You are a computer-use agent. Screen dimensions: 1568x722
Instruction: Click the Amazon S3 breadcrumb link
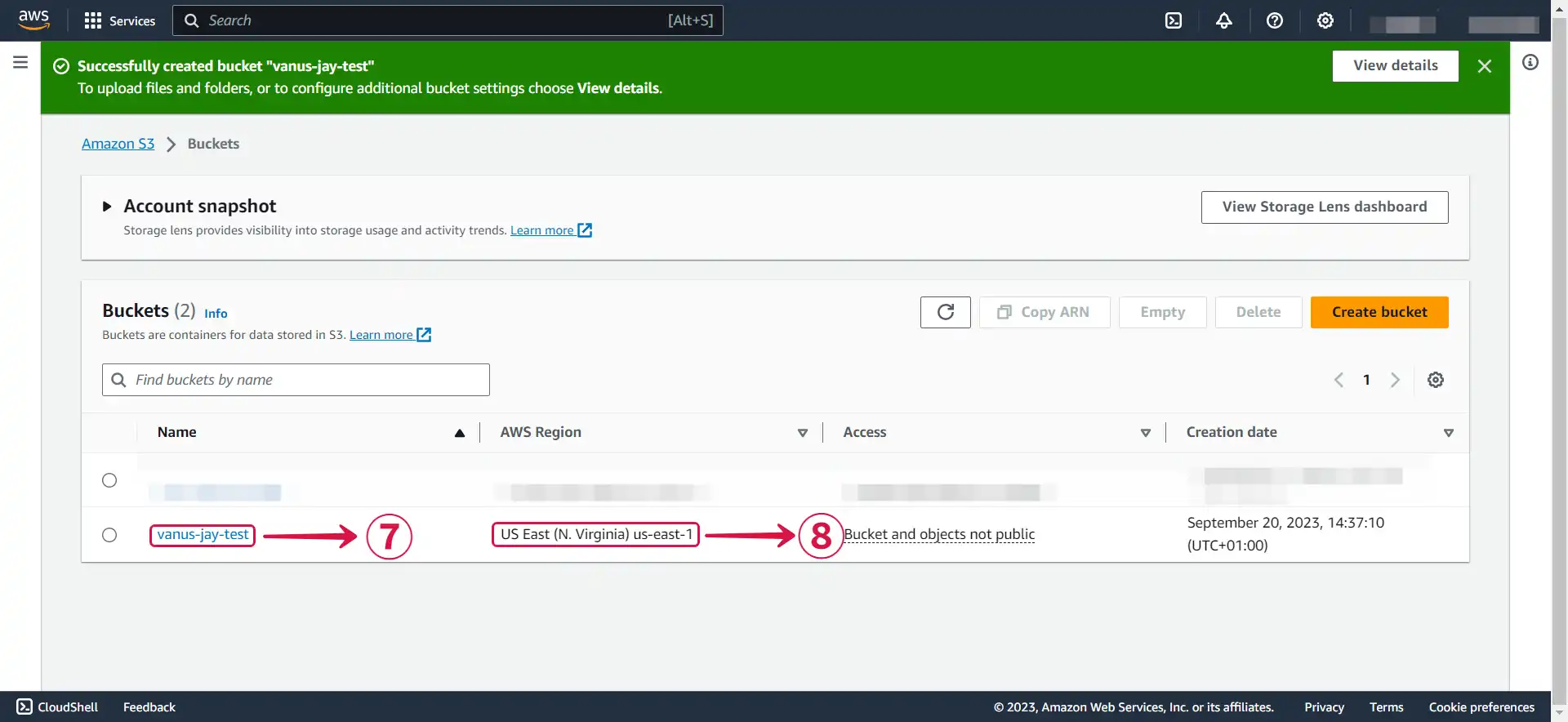pos(118,144)
